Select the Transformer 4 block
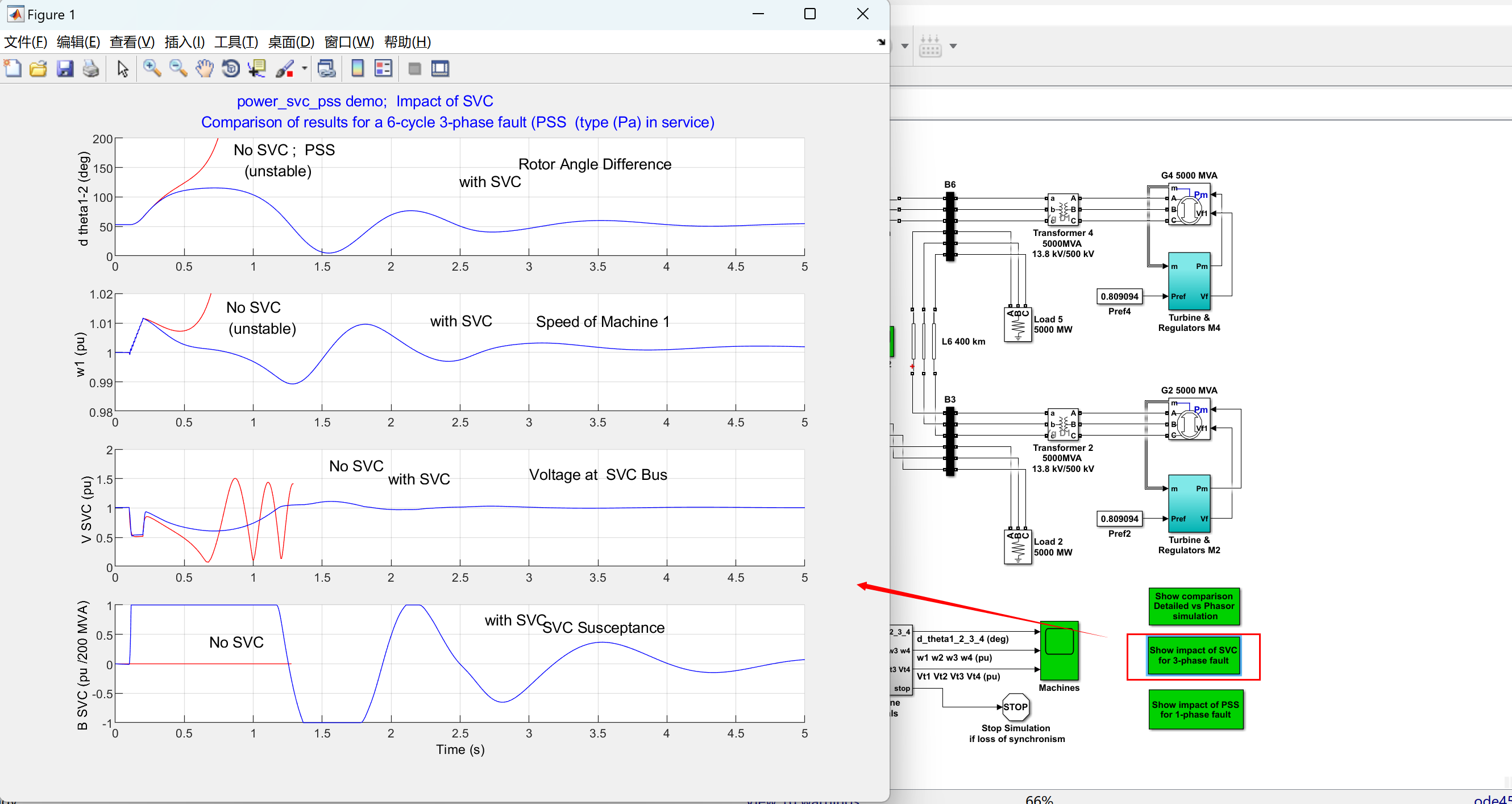Image resolution: width=1512 pixels, height=804 pixels. pyautogui.click(x=1063, y=210)
